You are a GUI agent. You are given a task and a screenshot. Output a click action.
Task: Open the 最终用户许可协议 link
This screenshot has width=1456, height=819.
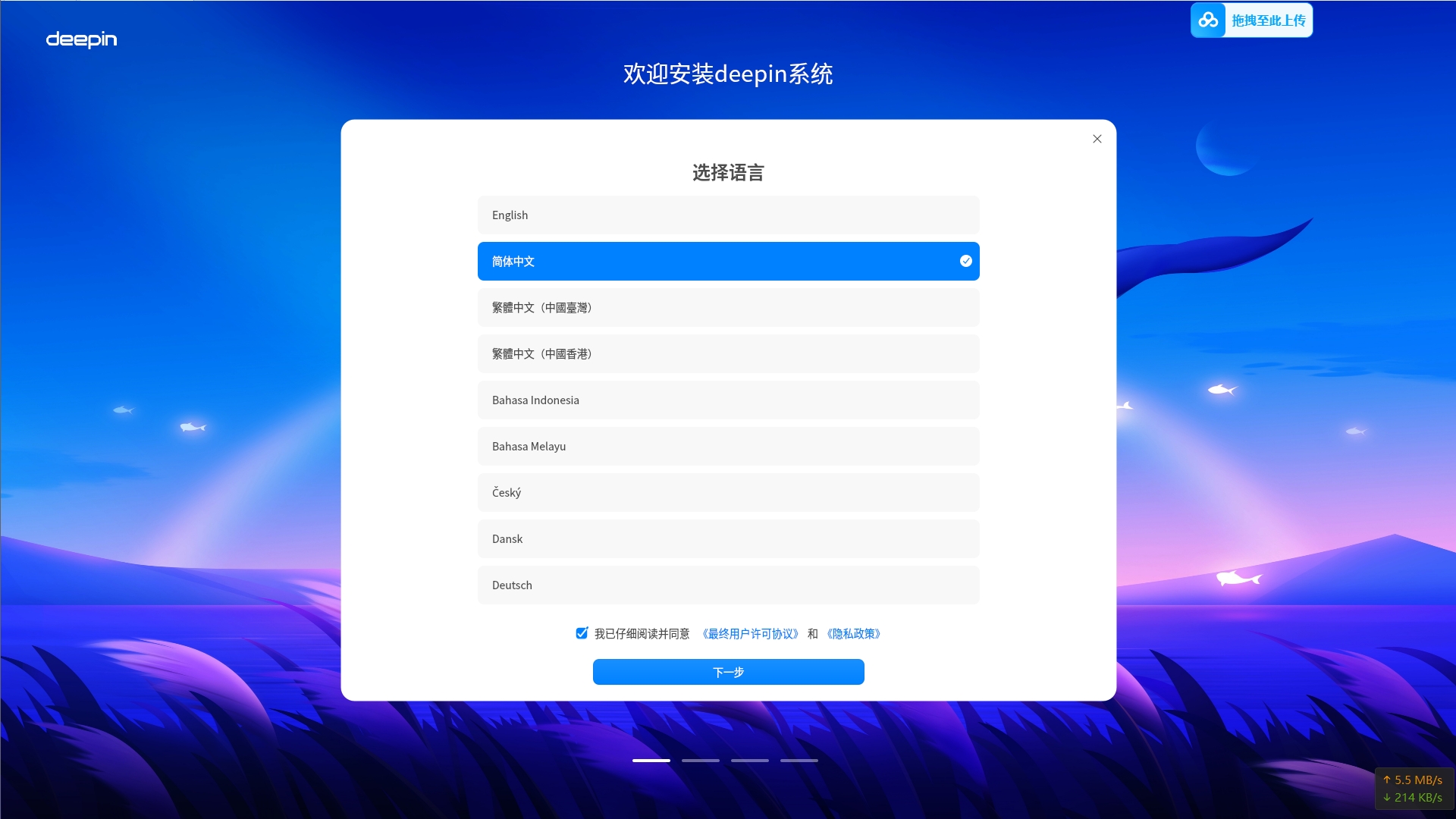(750, 634)
